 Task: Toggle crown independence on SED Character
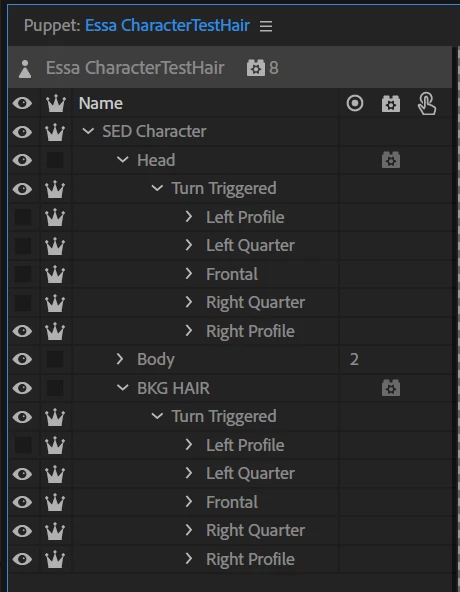pos(55,132)
